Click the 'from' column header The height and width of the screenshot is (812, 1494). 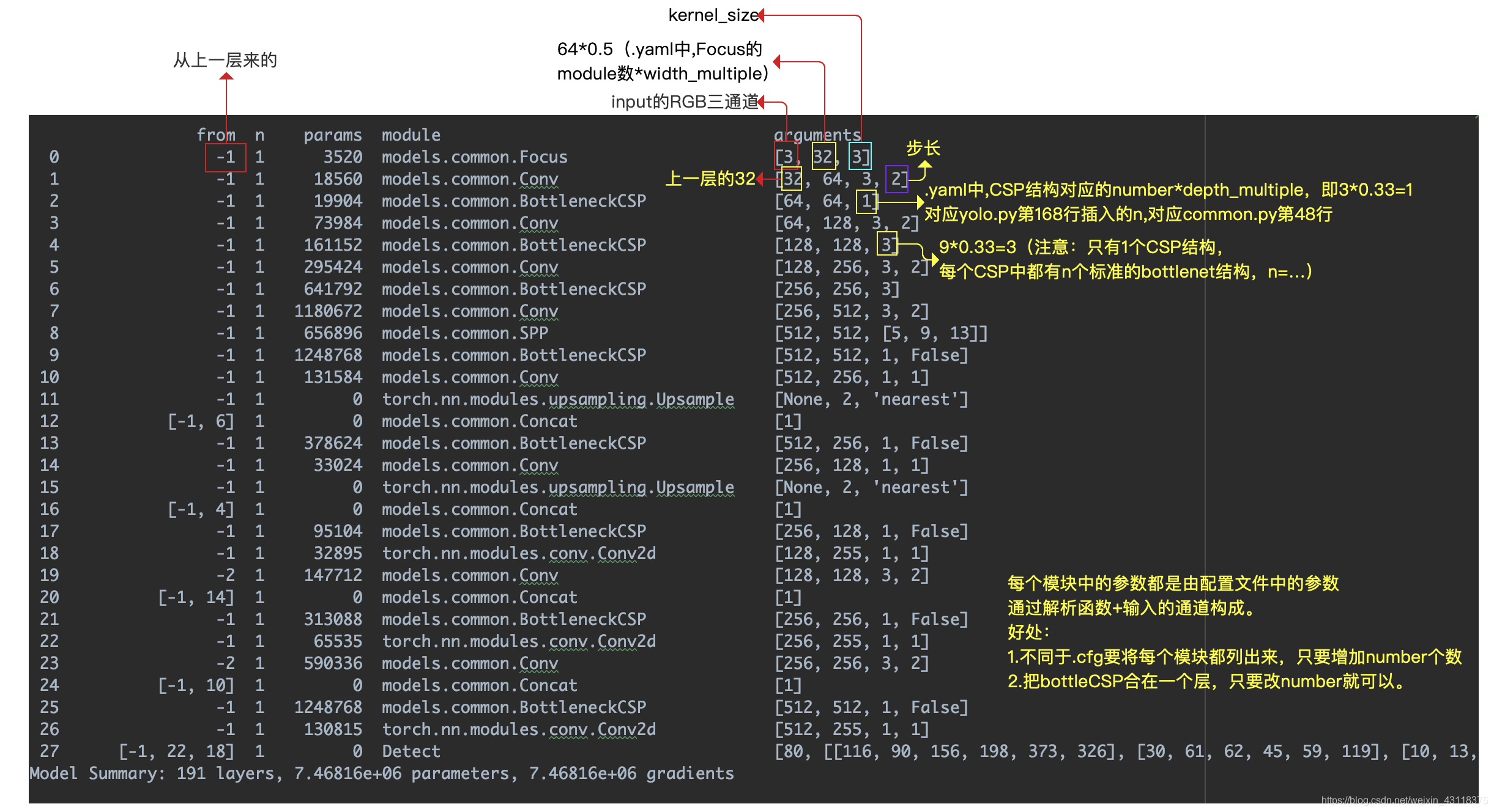point(216,135)
